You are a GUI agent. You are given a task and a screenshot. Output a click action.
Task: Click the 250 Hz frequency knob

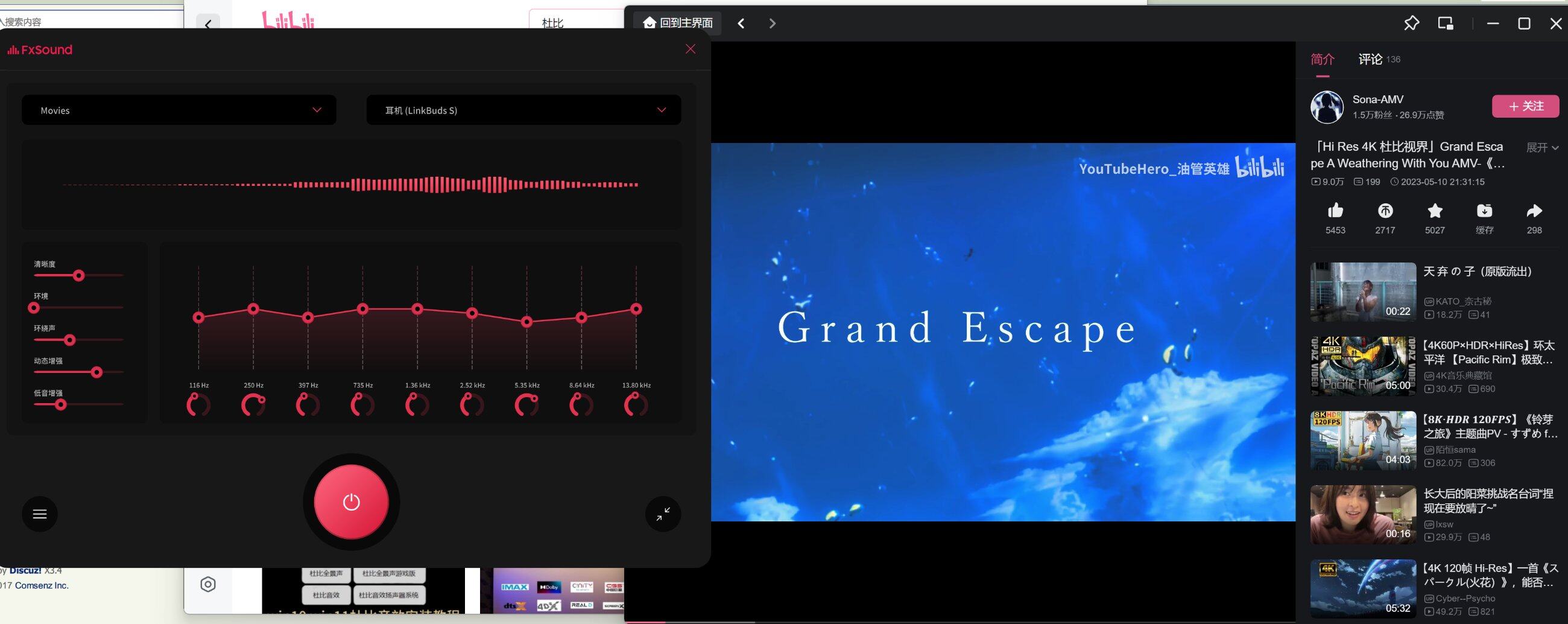pyautogui.click(x=253, y=404)
